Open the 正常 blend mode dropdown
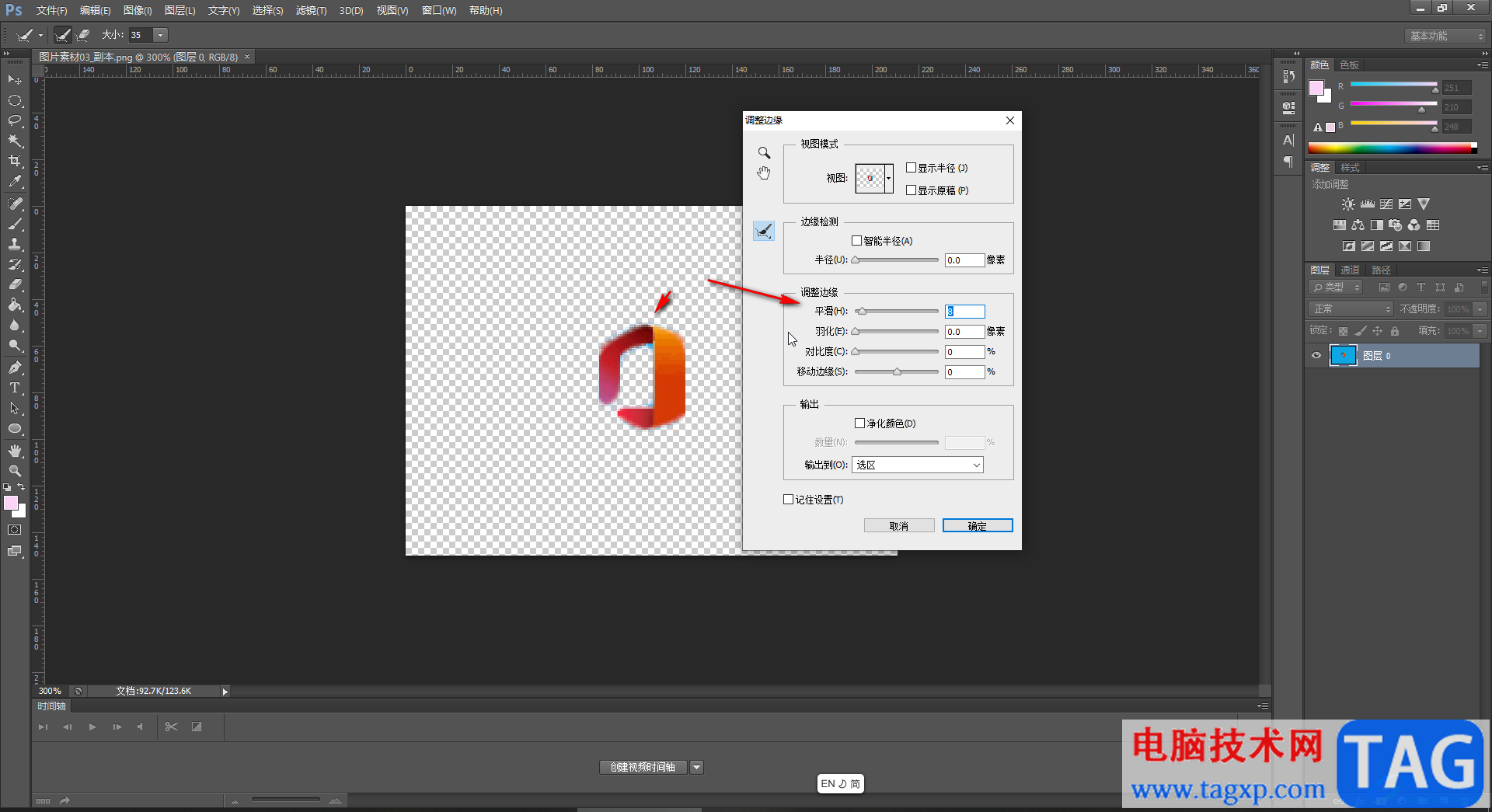 pyautogui.click(x=1351, y=309)
